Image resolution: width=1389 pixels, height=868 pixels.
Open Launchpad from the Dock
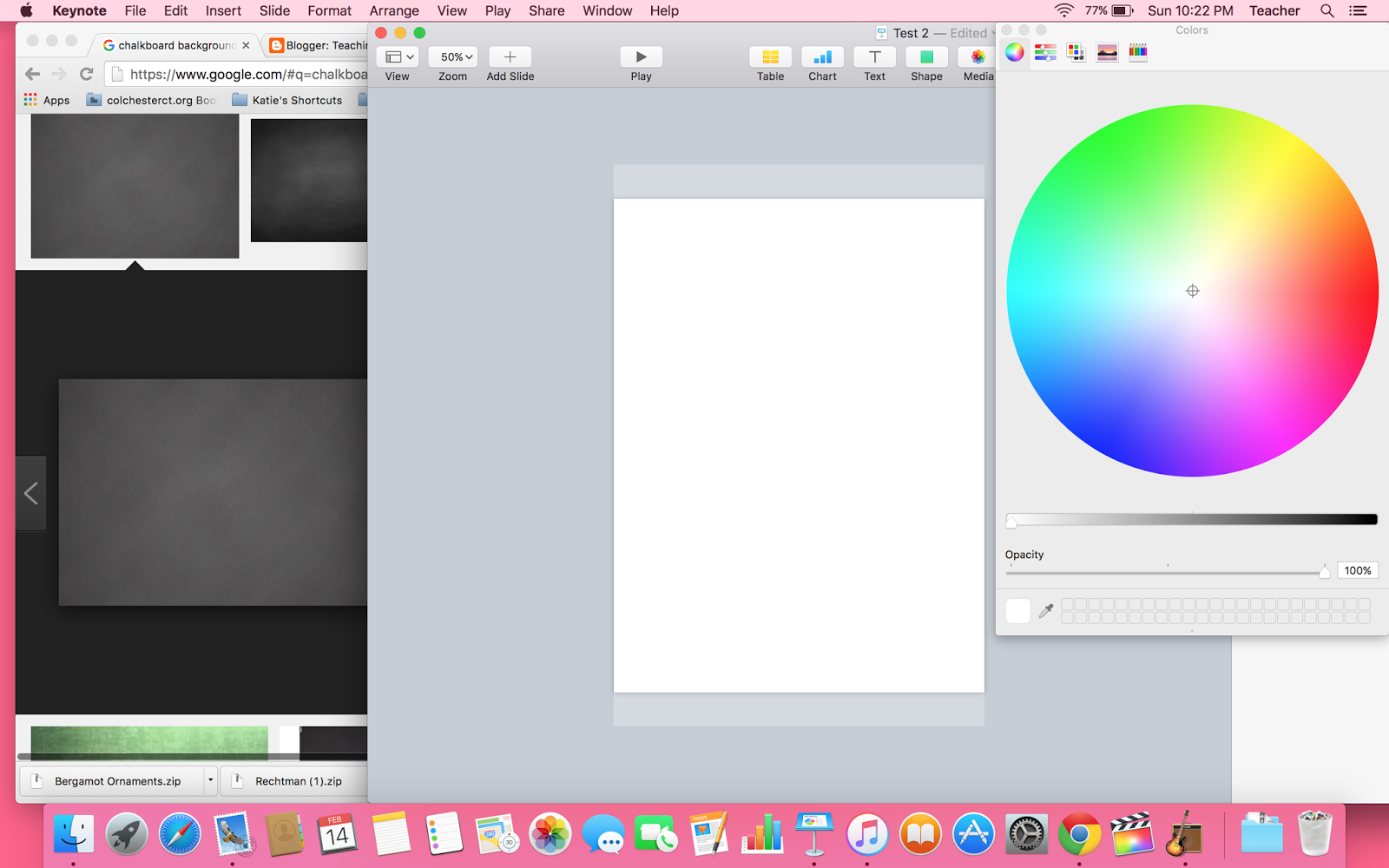tap(126, 835)
